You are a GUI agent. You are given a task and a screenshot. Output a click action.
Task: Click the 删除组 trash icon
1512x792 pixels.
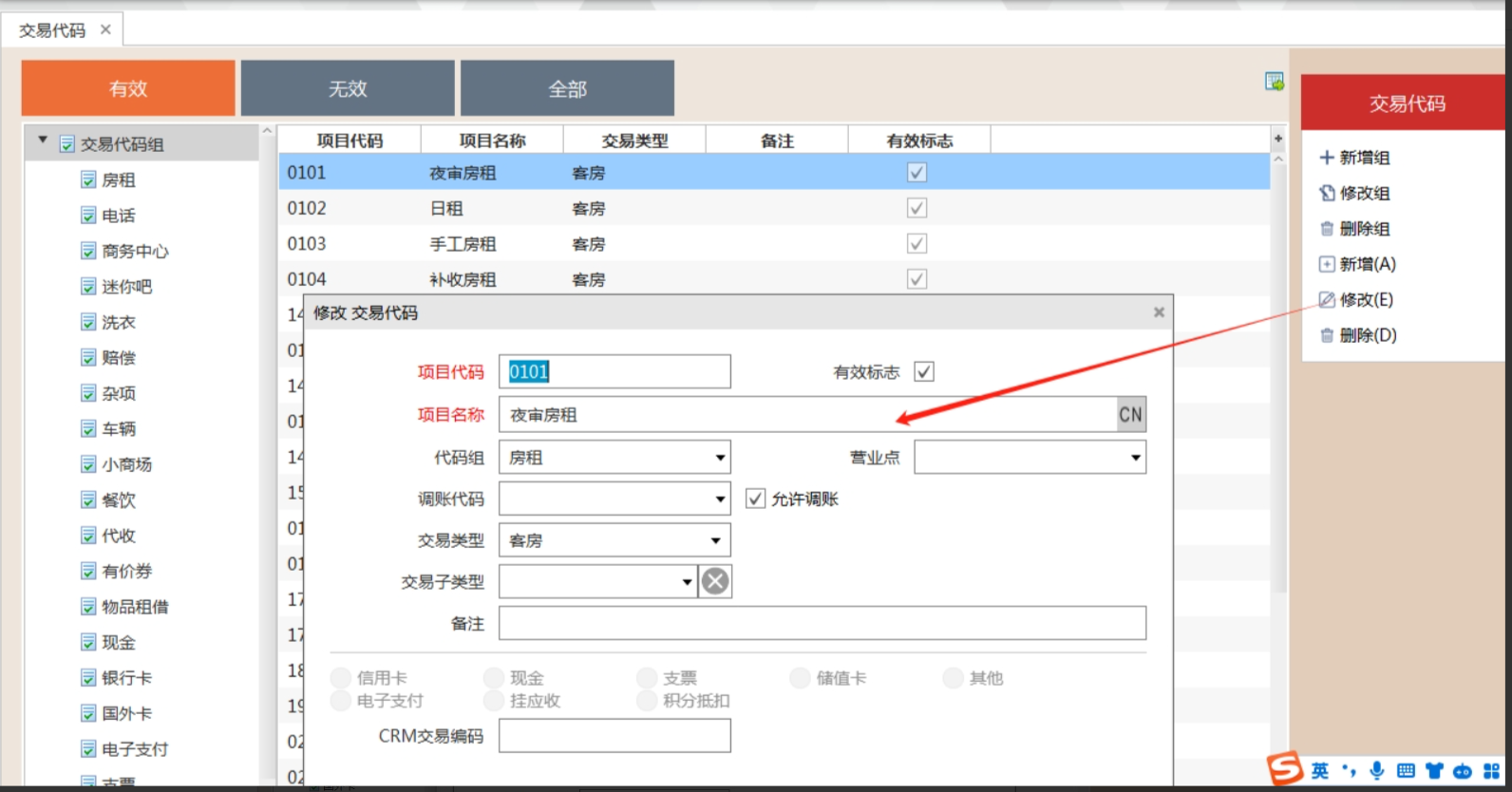1327,229
